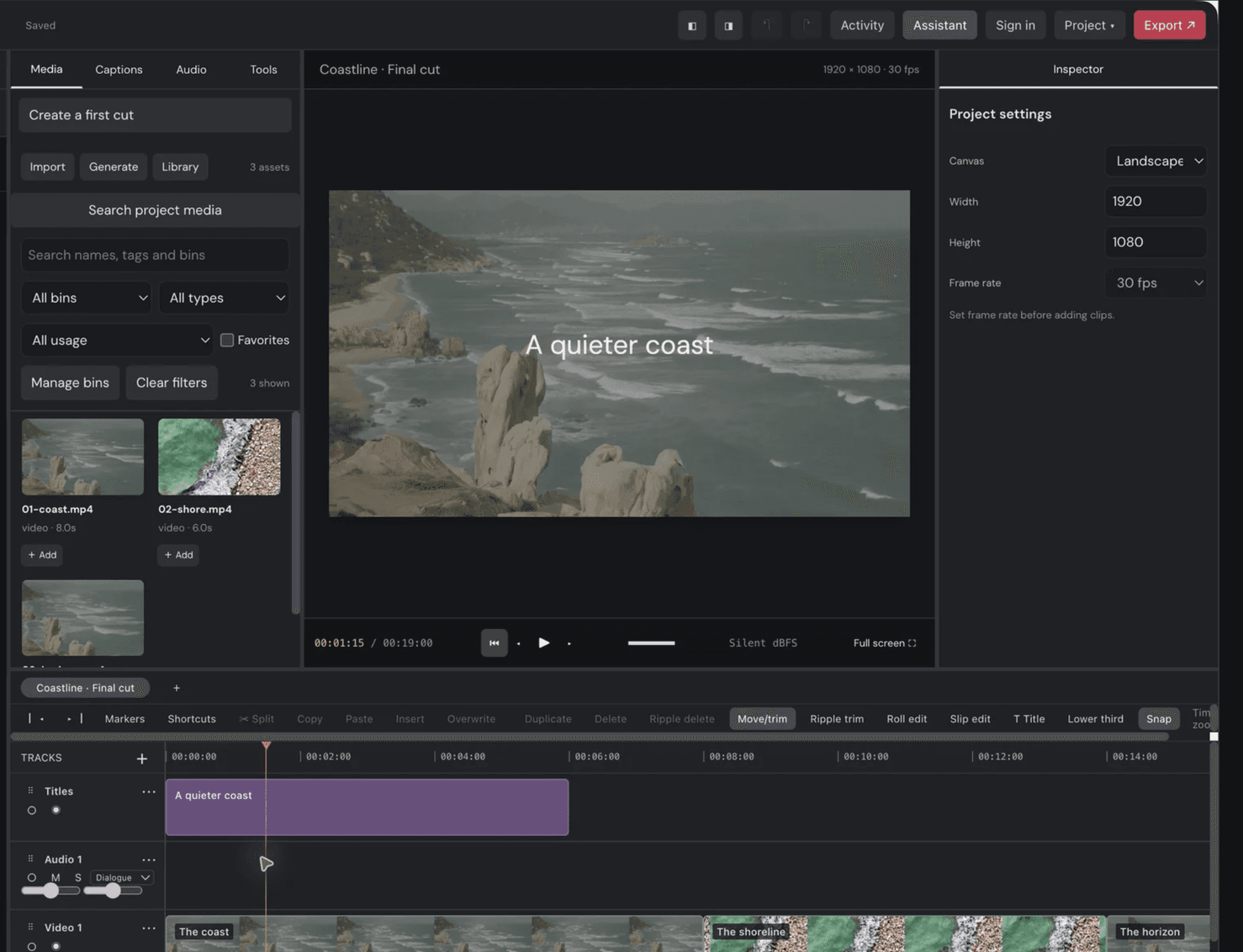Click Clear filters button
This screenshot has width=1243, height=952.
tap(172, 383)
